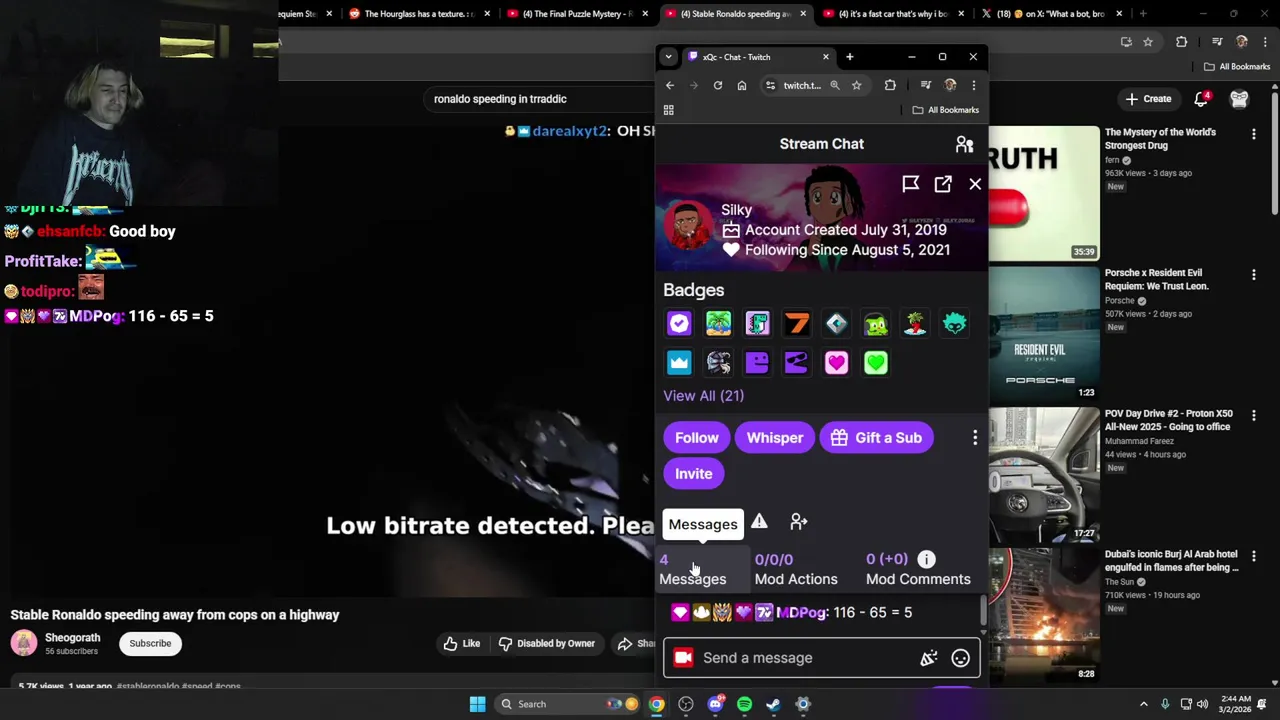
Task: Like the Stable Ronaldo video
Action: (463, 644)
